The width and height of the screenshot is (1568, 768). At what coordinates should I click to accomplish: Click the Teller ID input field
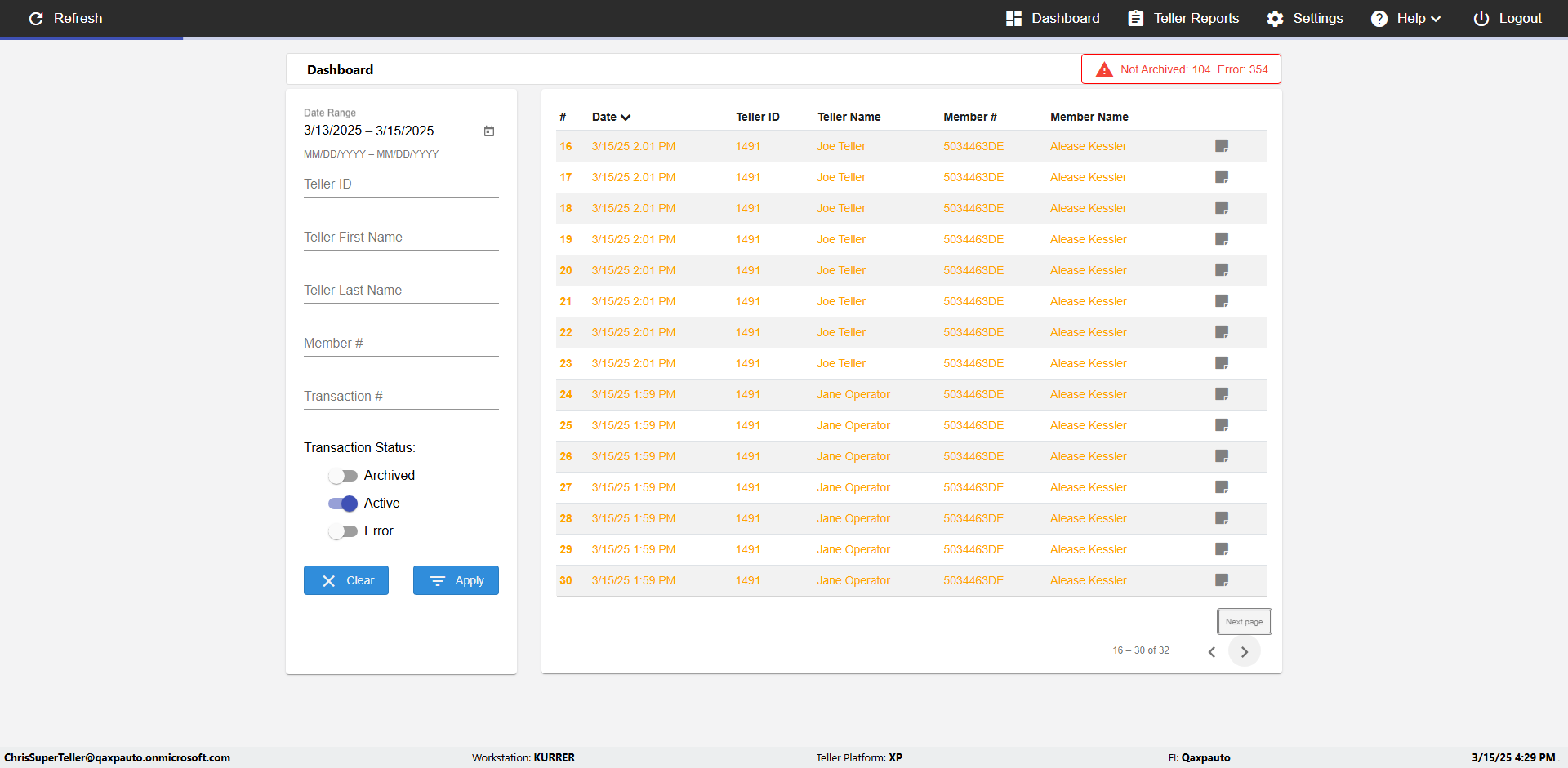[401, 184]
